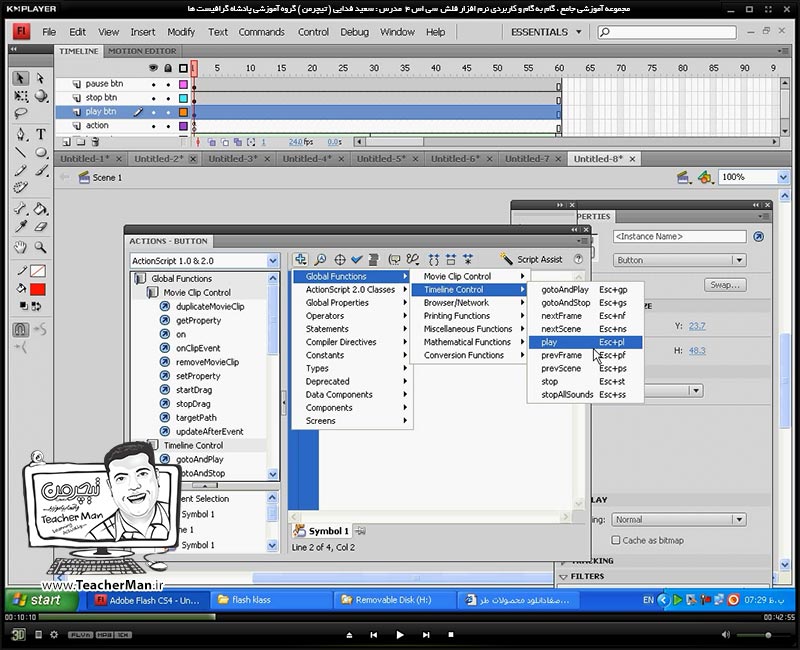Toggle Script Assist mode
The image size is (800, 650).
531,259
